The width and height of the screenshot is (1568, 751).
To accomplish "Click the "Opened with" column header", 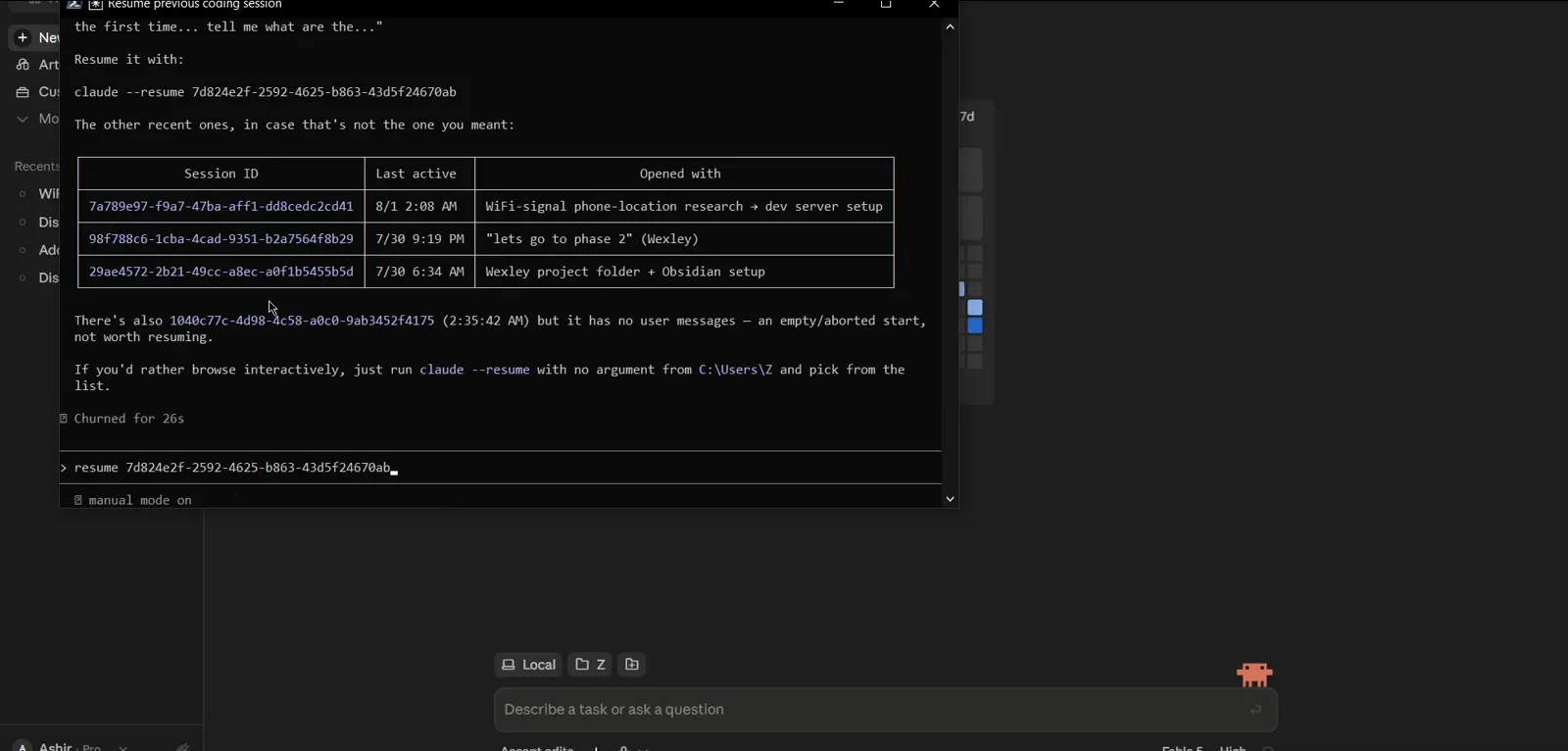I will click(x=684, y=174).
